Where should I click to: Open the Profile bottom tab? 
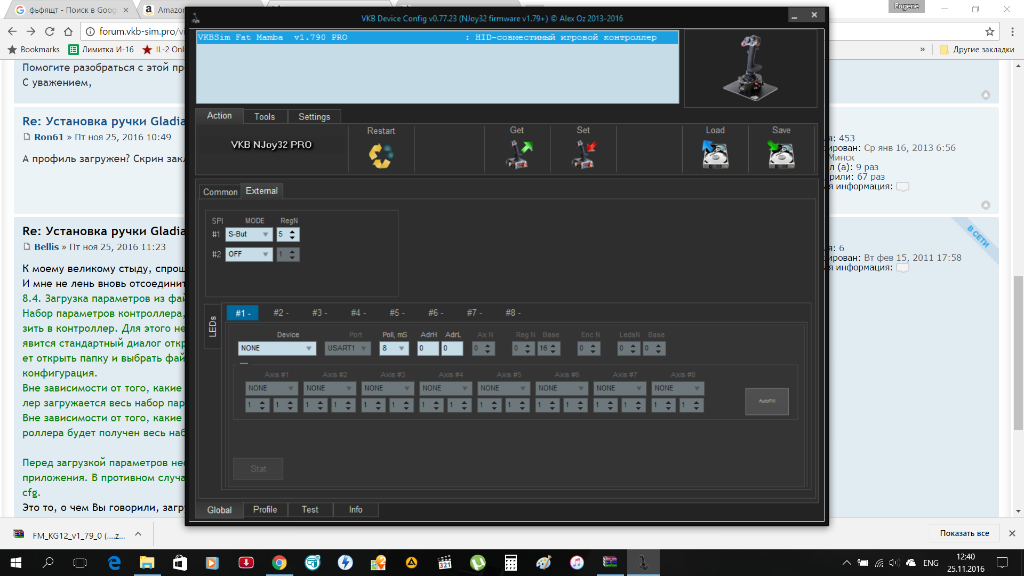(265, 509)
